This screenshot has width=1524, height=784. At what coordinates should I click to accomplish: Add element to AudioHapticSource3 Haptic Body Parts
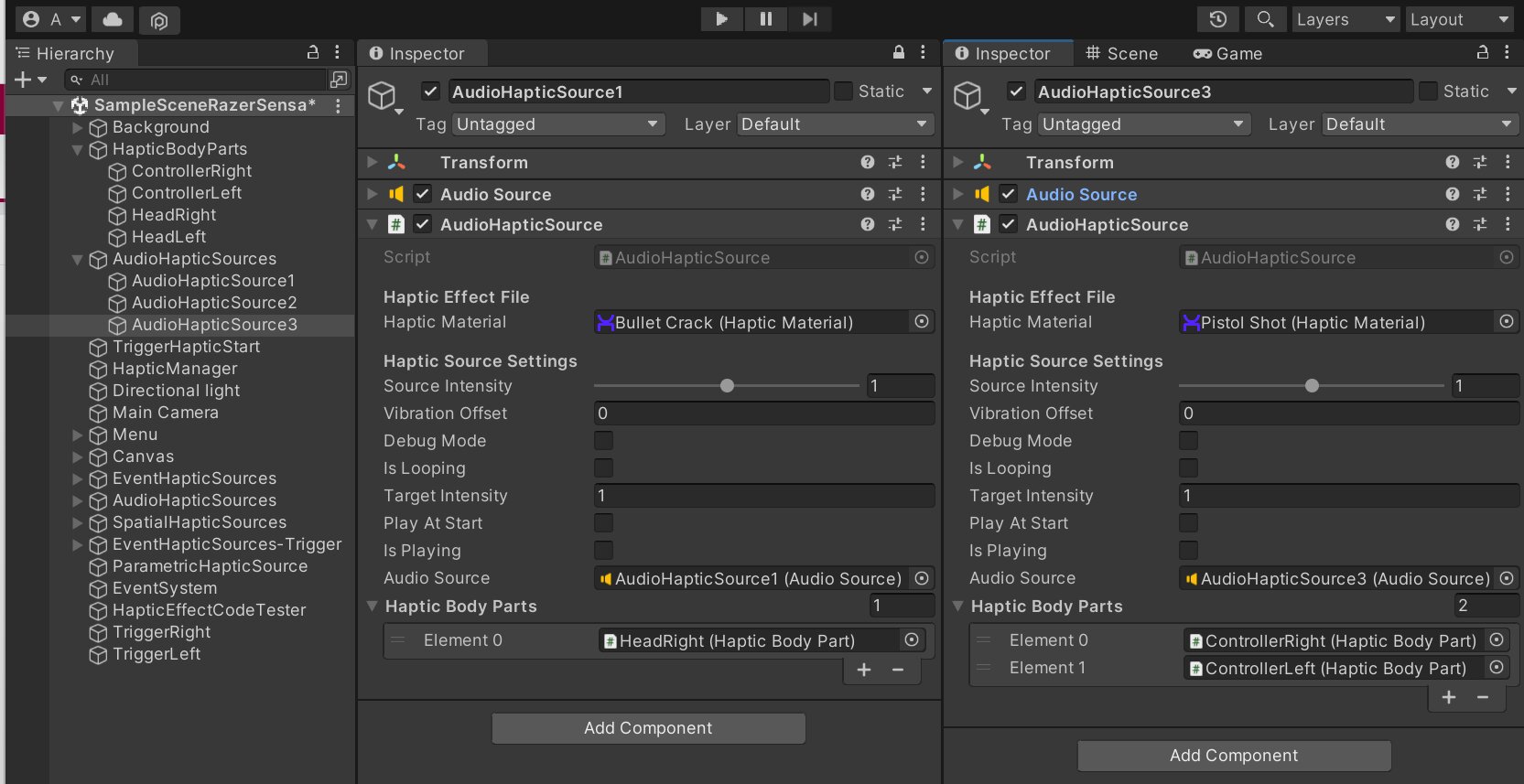(x=1448, y=698)
